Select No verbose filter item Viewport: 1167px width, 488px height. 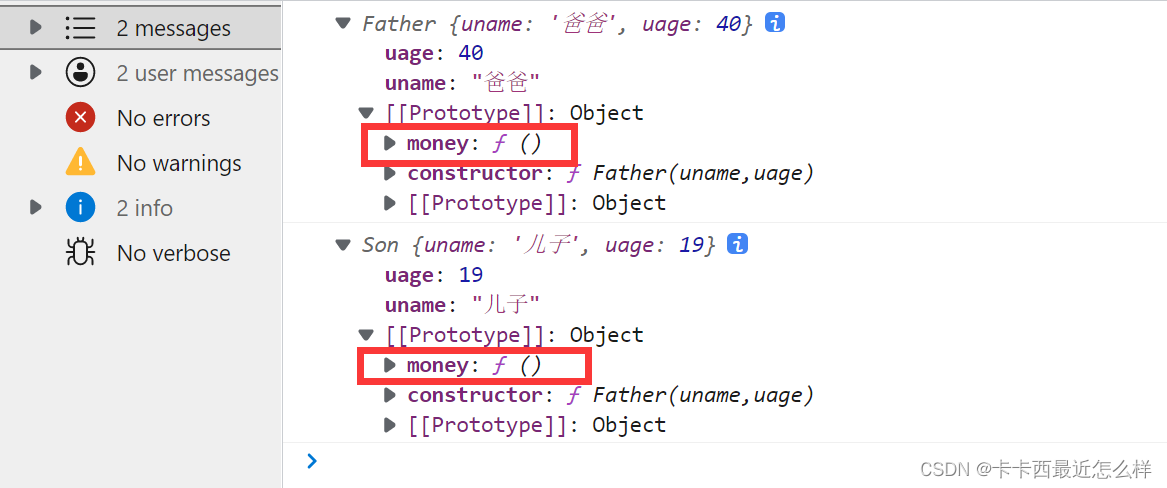[x=173, y=253]
